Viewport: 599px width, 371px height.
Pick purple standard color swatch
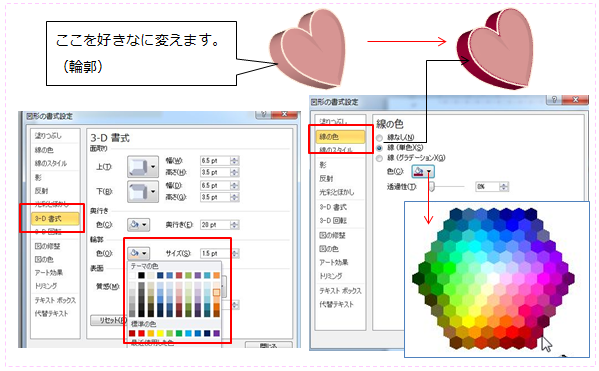[217, 334]
